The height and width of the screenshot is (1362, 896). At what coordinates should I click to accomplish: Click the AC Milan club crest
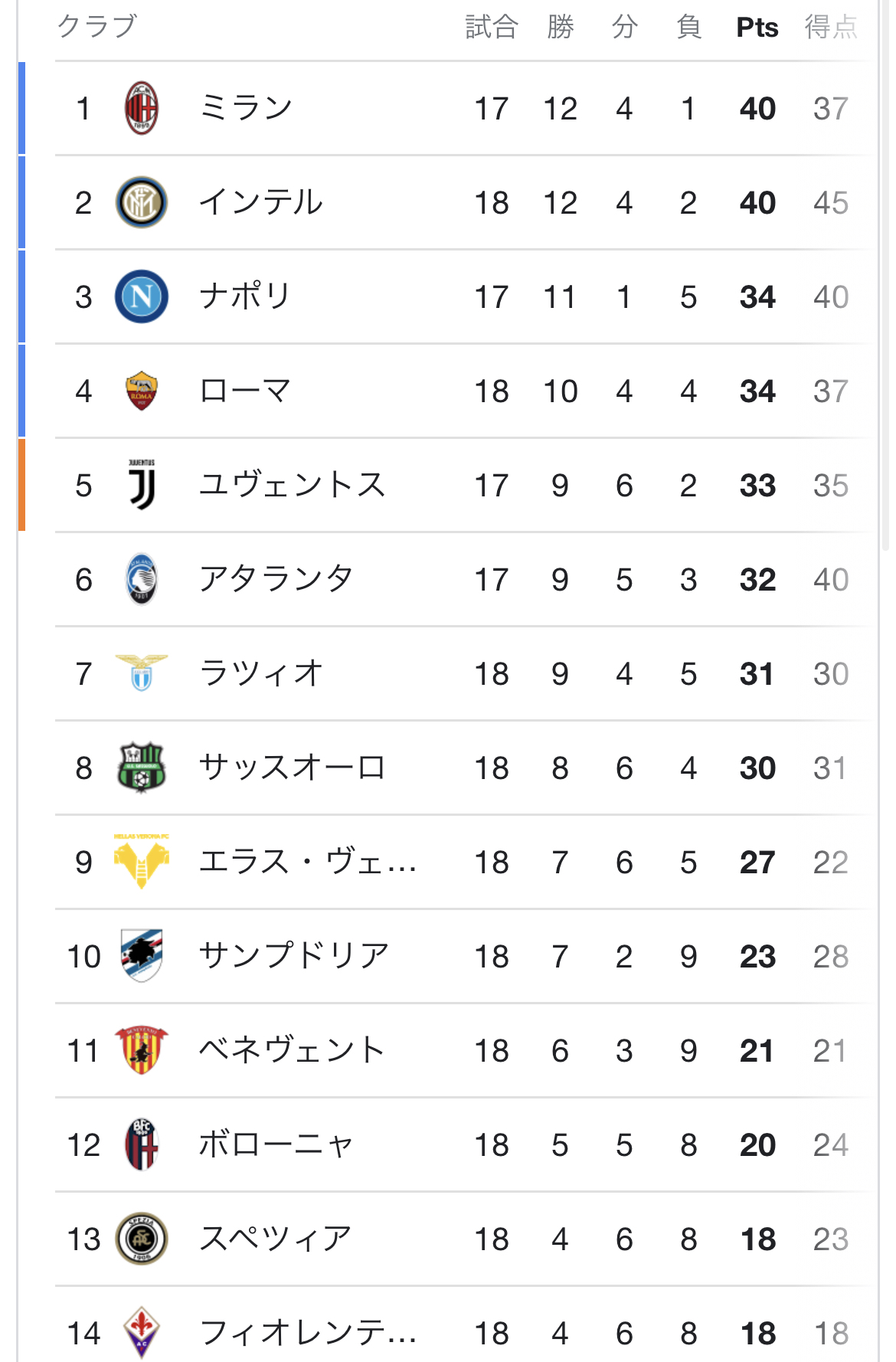tap(142, 108)
